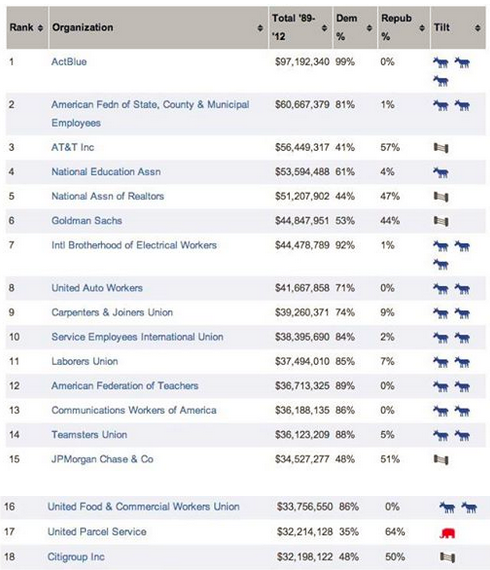Click the fence icon in AT&T Inc row
Viewport: 490px width, 570px height.
point(441,148)
